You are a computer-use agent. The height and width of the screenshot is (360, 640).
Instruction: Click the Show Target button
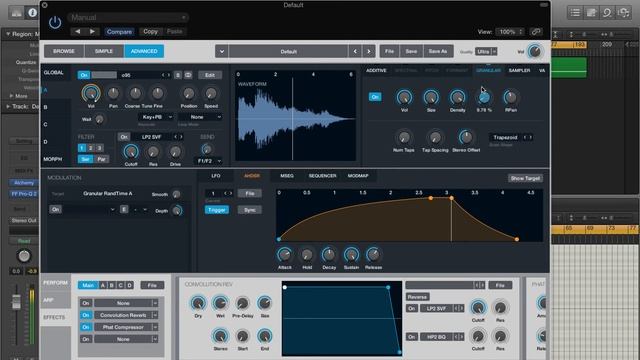(x=525, y=178)
